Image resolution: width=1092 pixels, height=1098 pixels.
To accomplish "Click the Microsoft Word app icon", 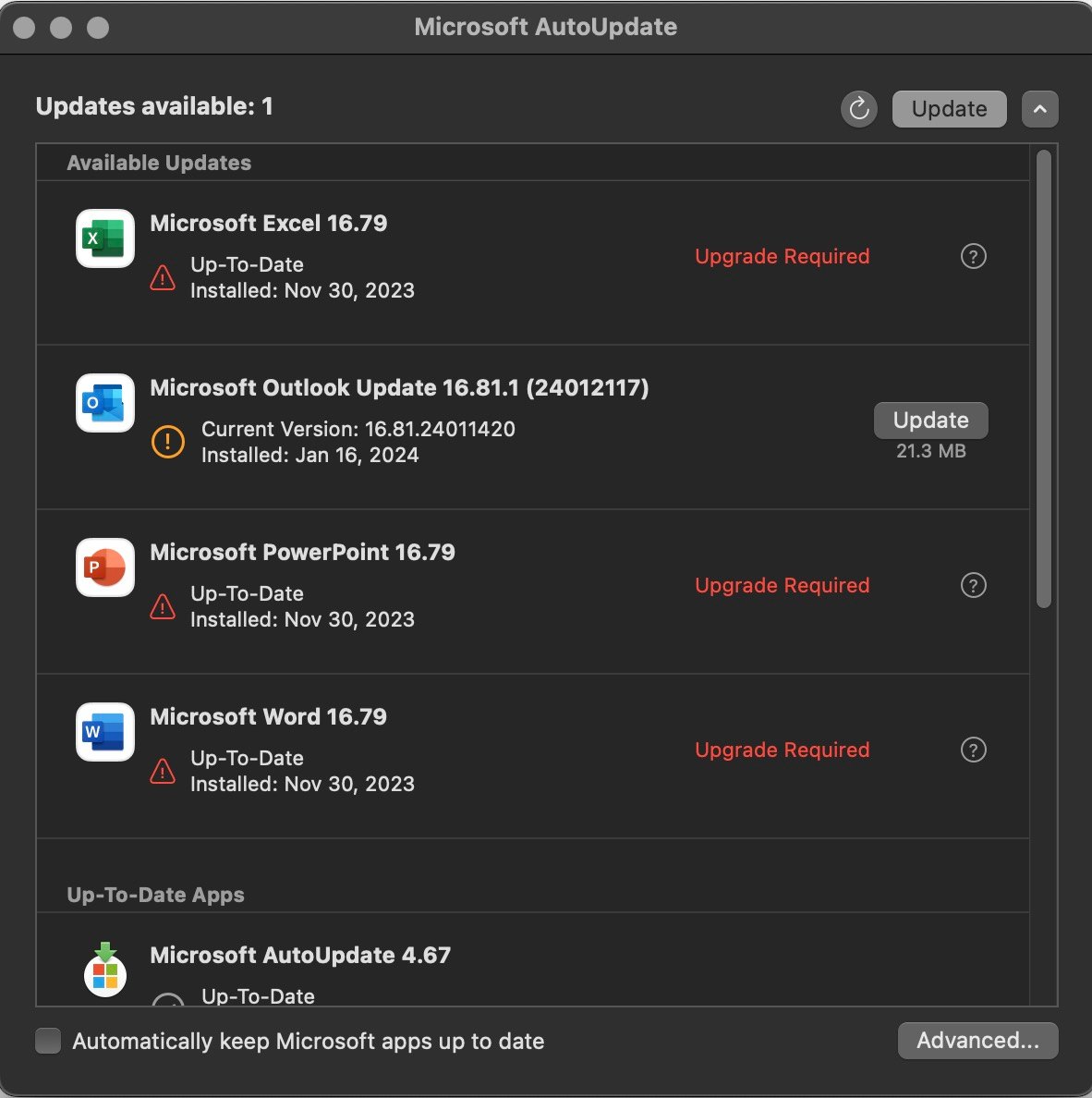I will click(105, 732).
